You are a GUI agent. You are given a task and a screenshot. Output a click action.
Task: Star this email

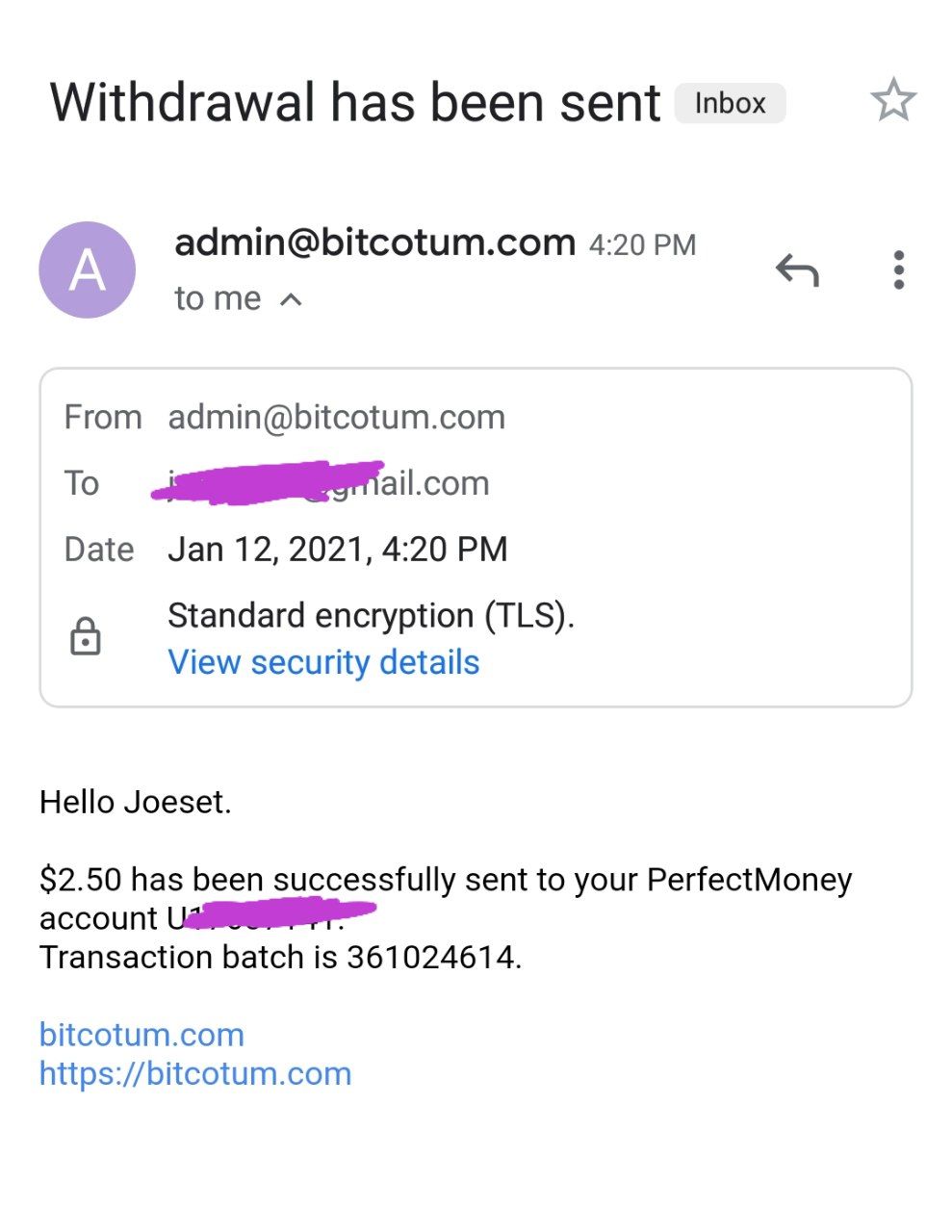[x=892, y=100]
